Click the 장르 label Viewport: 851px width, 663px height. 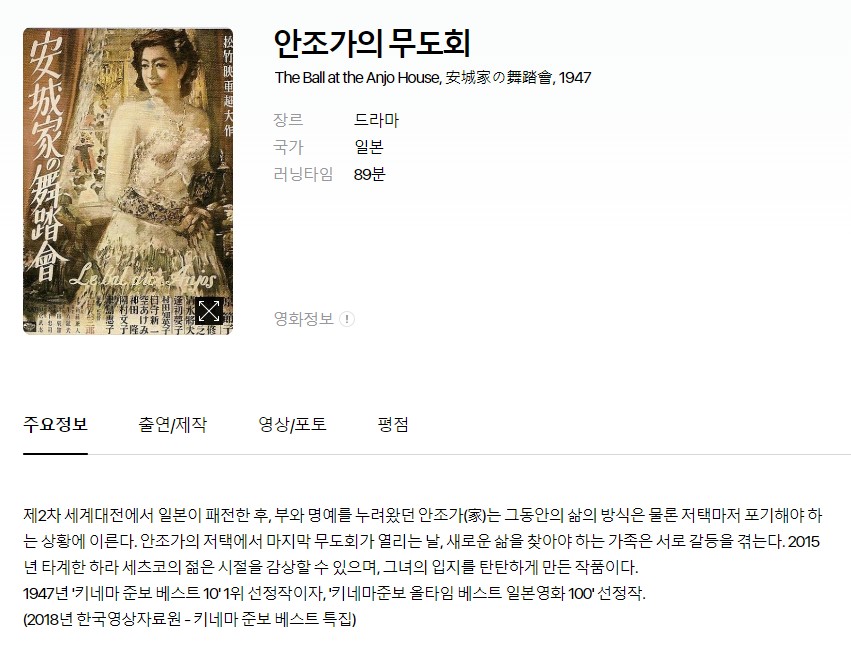click(288, 120)
